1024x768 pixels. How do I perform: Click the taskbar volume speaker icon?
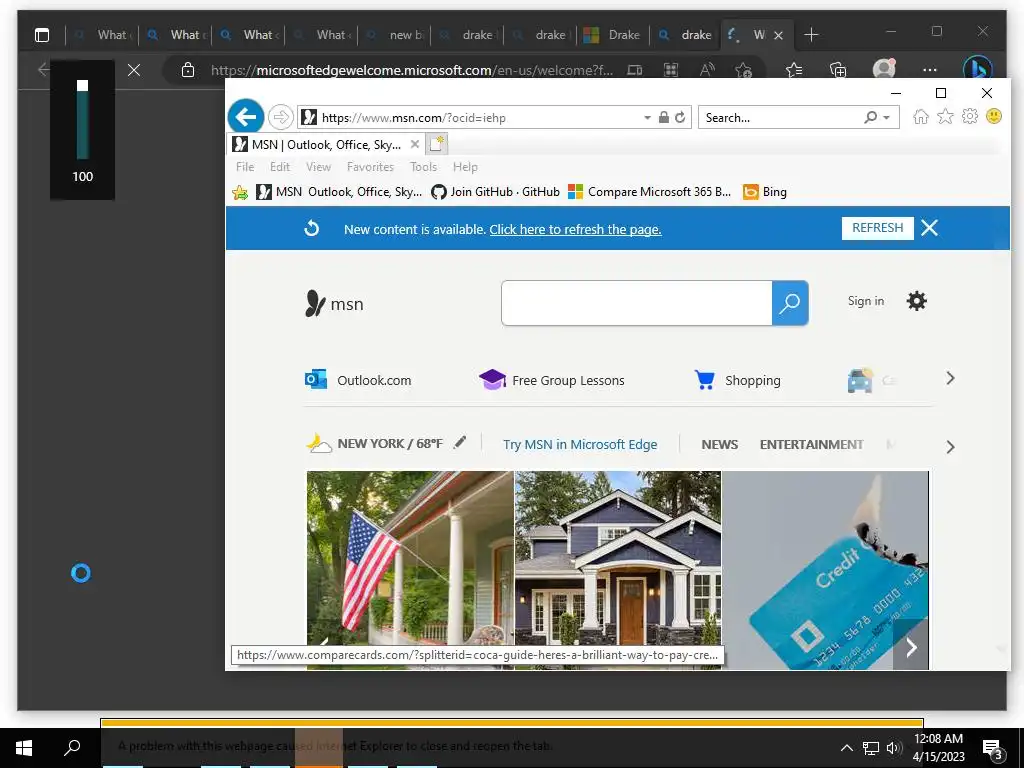893,748
